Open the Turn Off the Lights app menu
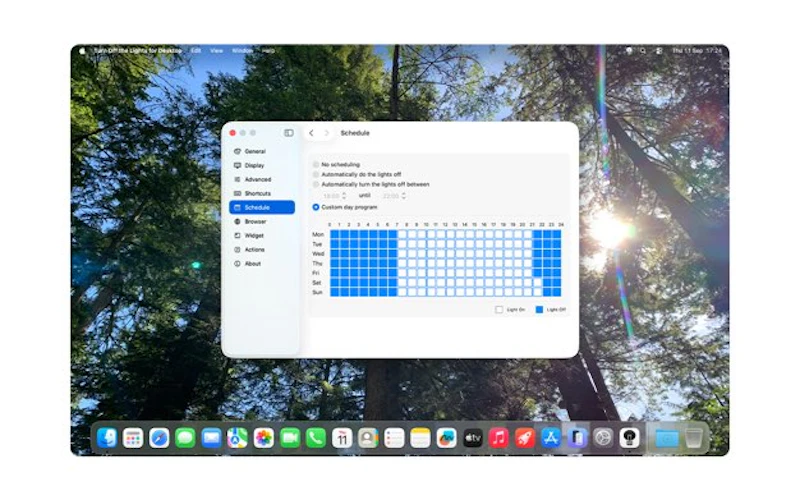The width and height of the screenshot is (800, 500). click(x=138, y=51)
